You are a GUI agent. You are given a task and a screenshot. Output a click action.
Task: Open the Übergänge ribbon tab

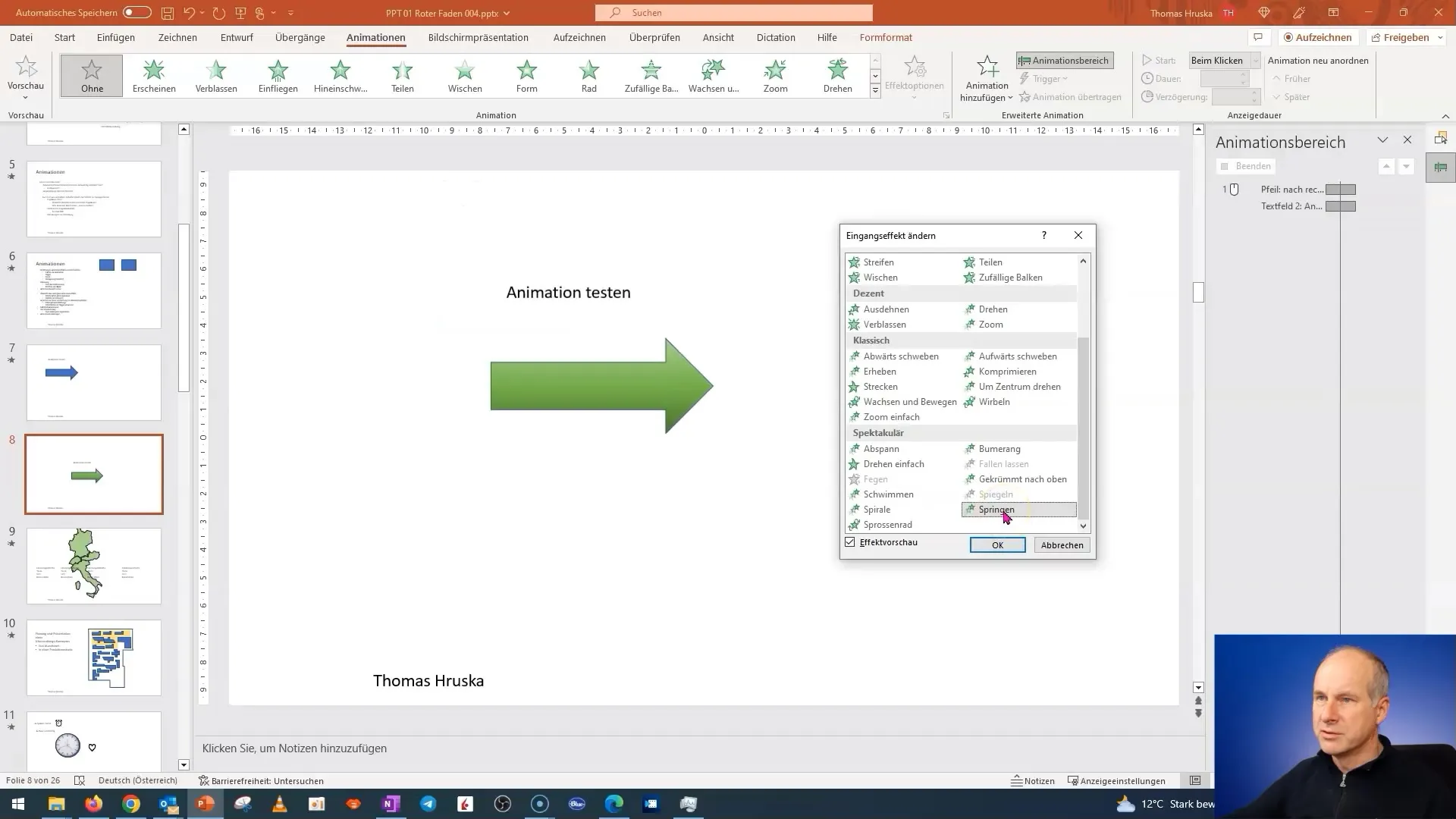pos(300,37)
